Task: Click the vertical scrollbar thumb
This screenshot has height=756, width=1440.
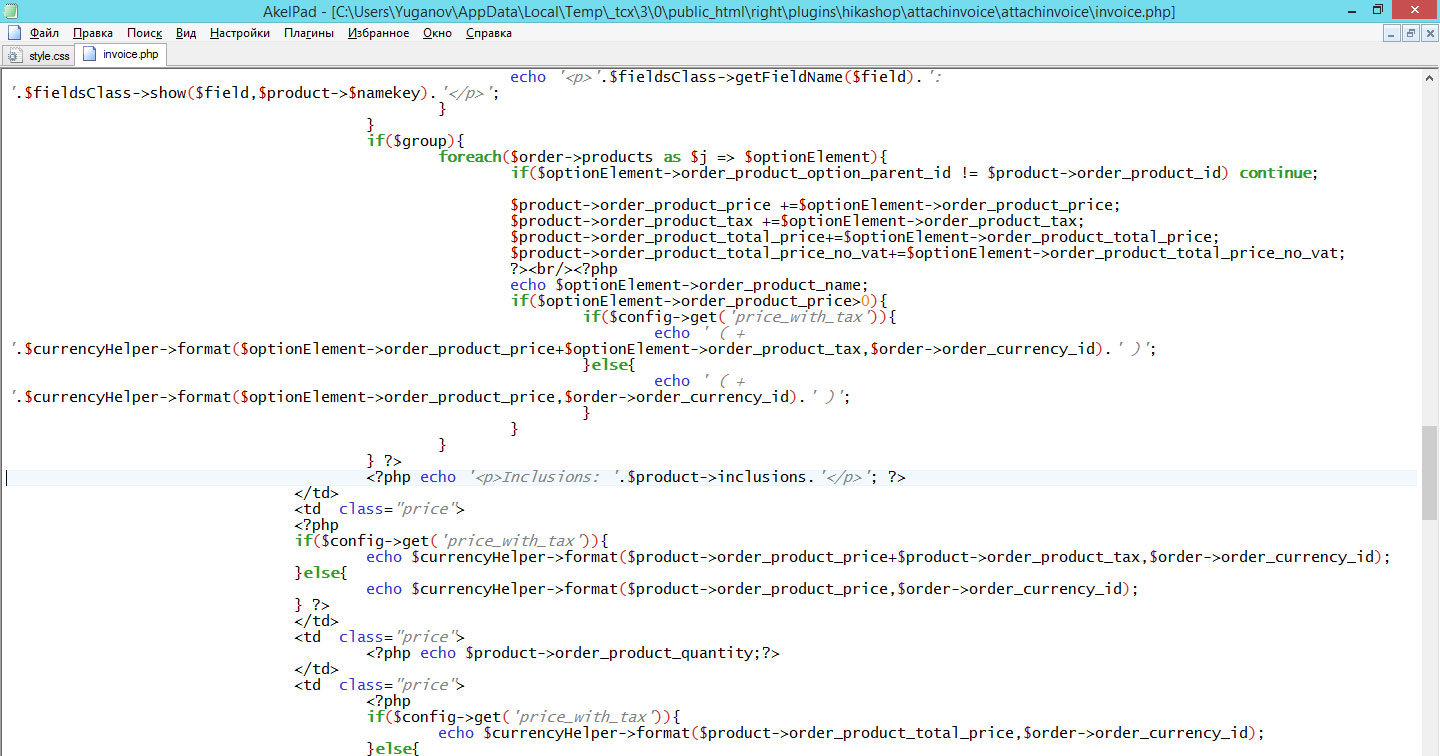Action: (1429, 472)
